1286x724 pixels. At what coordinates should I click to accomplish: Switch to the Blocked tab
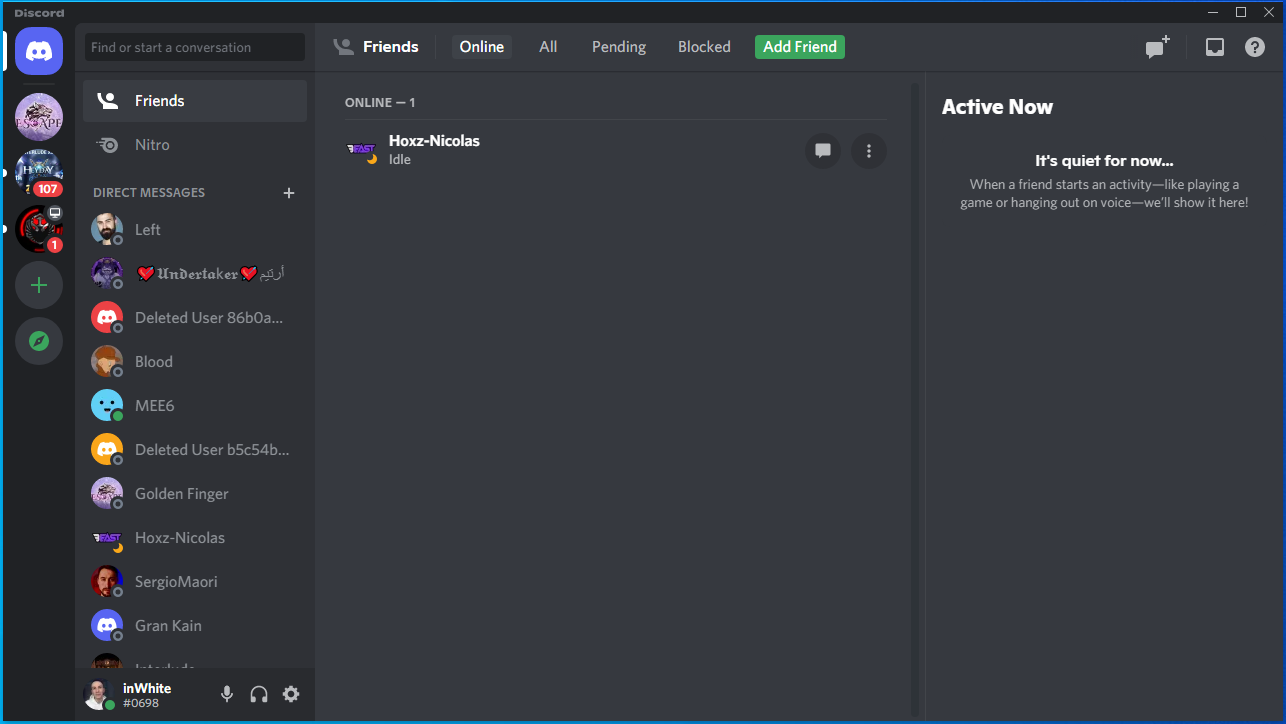(x=704, y=47)
